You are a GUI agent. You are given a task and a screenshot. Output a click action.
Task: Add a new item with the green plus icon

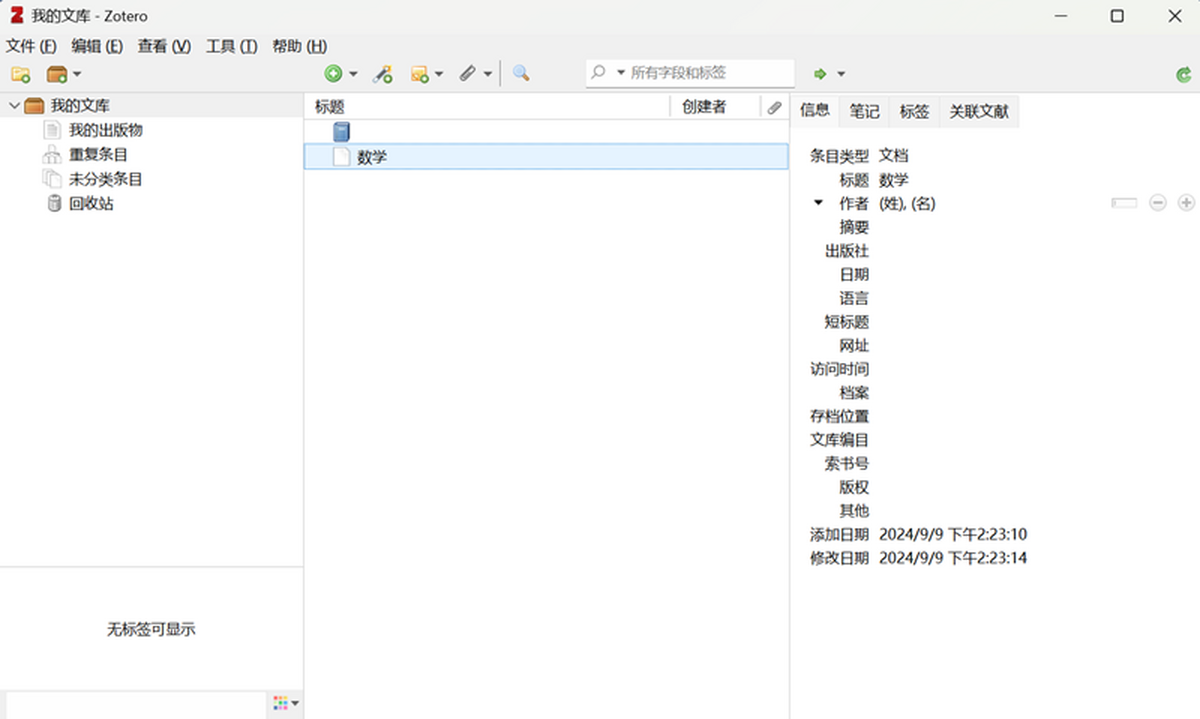click(333, 73)
